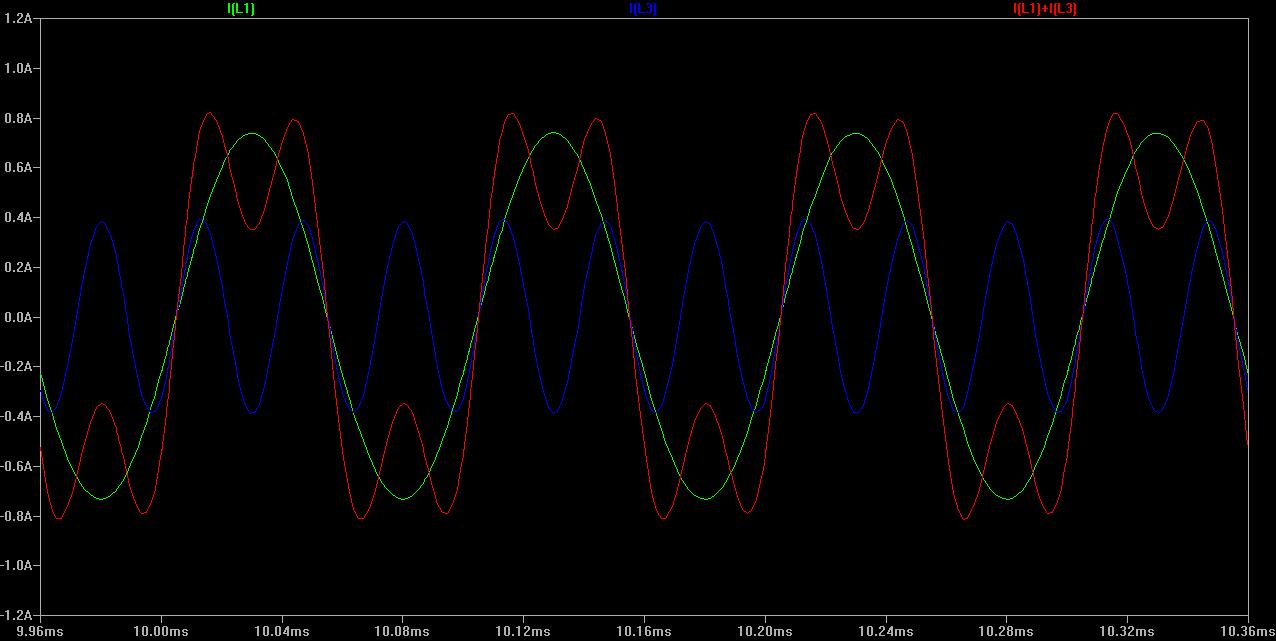This screenshot has width=1276, height=641.
Task: Click the -0.8A vertical axis label
Action: click(x=18, y=516)
